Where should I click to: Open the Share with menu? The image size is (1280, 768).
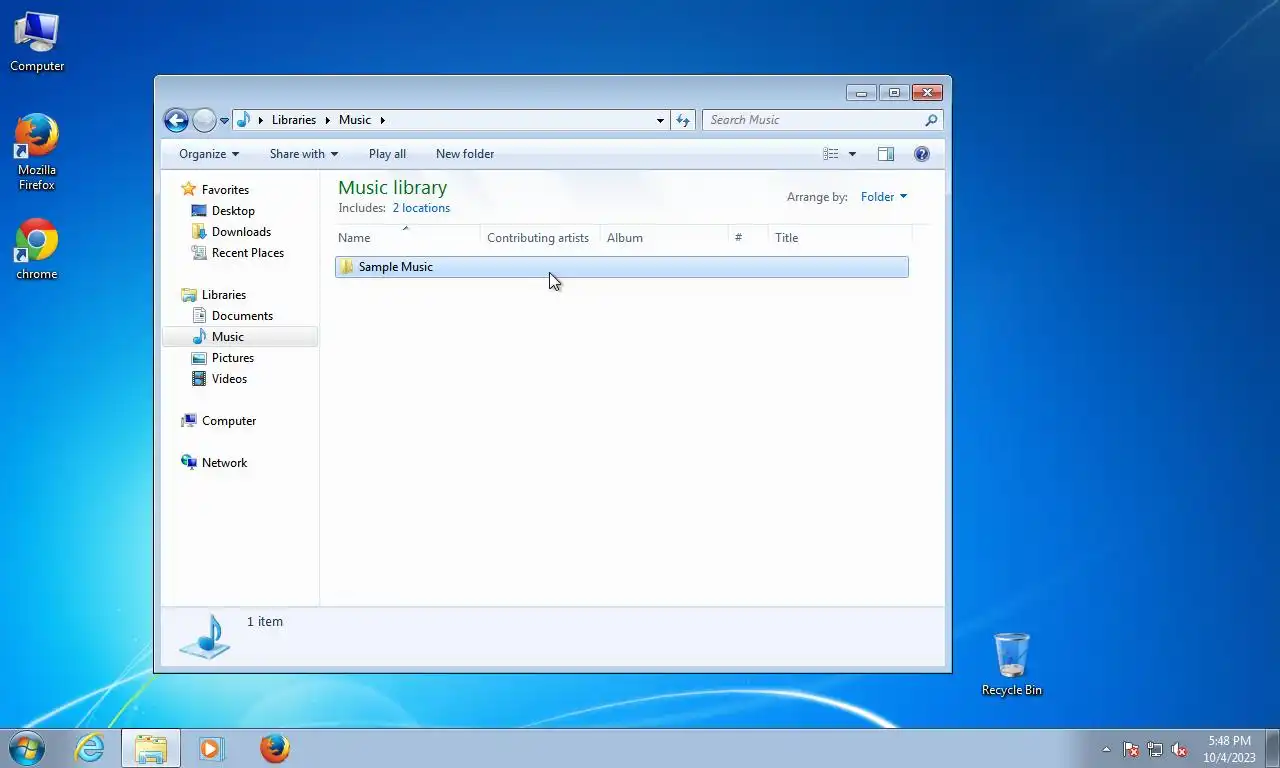[304, 154]
